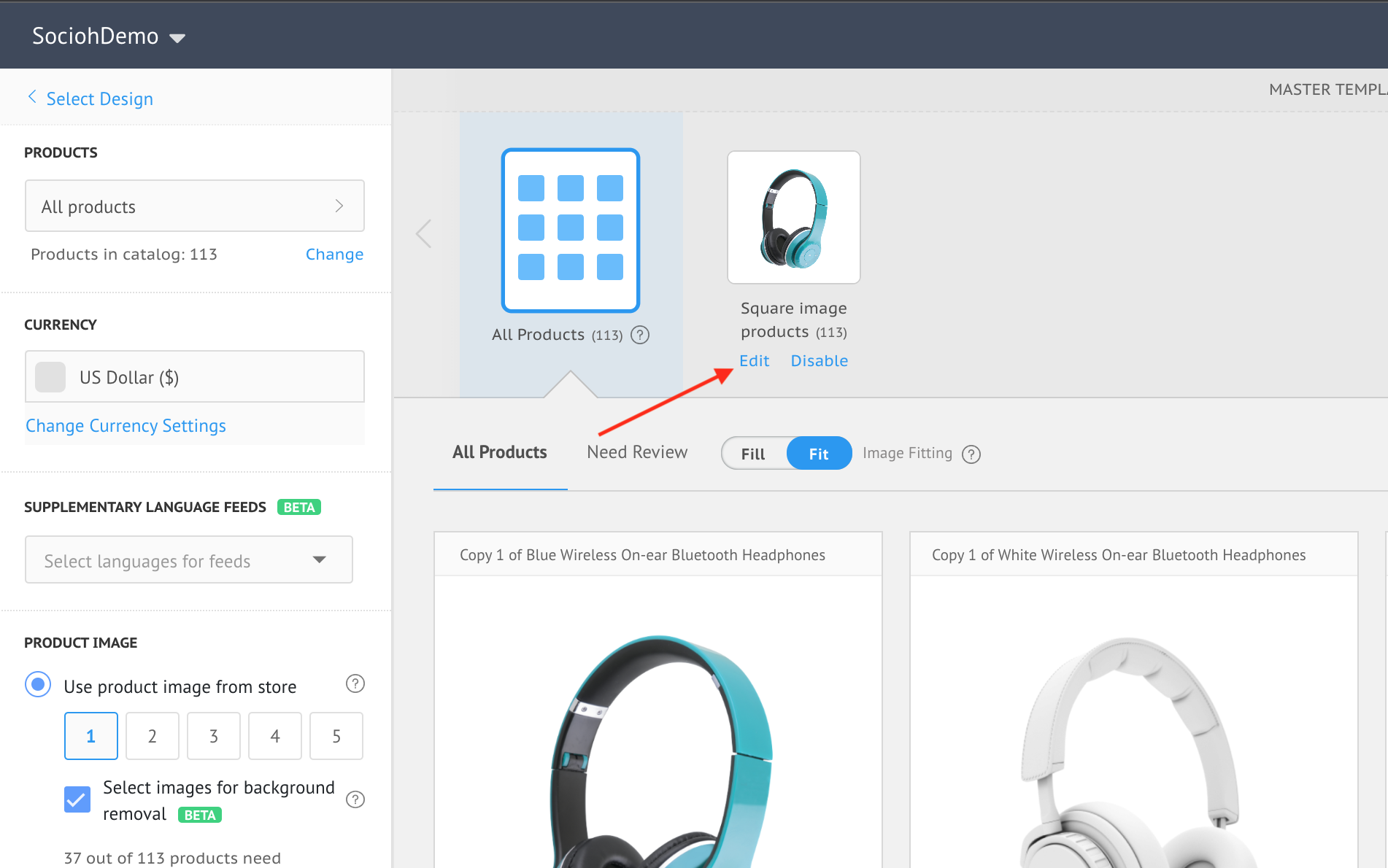Click the Image Fitting help icon
1388x868 pixels.
pyautogui.click(x=971, y=454)
